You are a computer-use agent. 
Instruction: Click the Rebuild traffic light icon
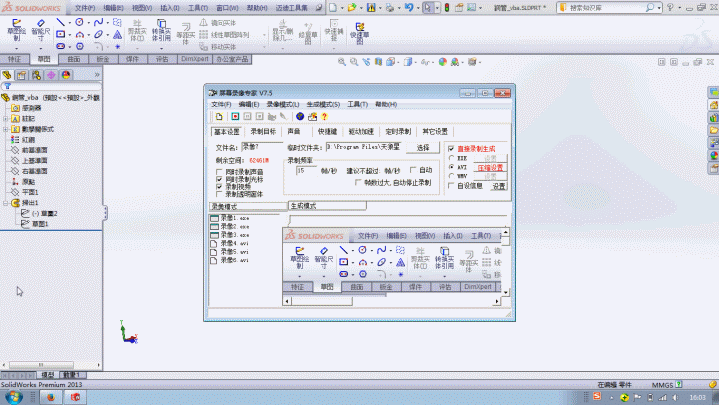(x=446, y=8)
